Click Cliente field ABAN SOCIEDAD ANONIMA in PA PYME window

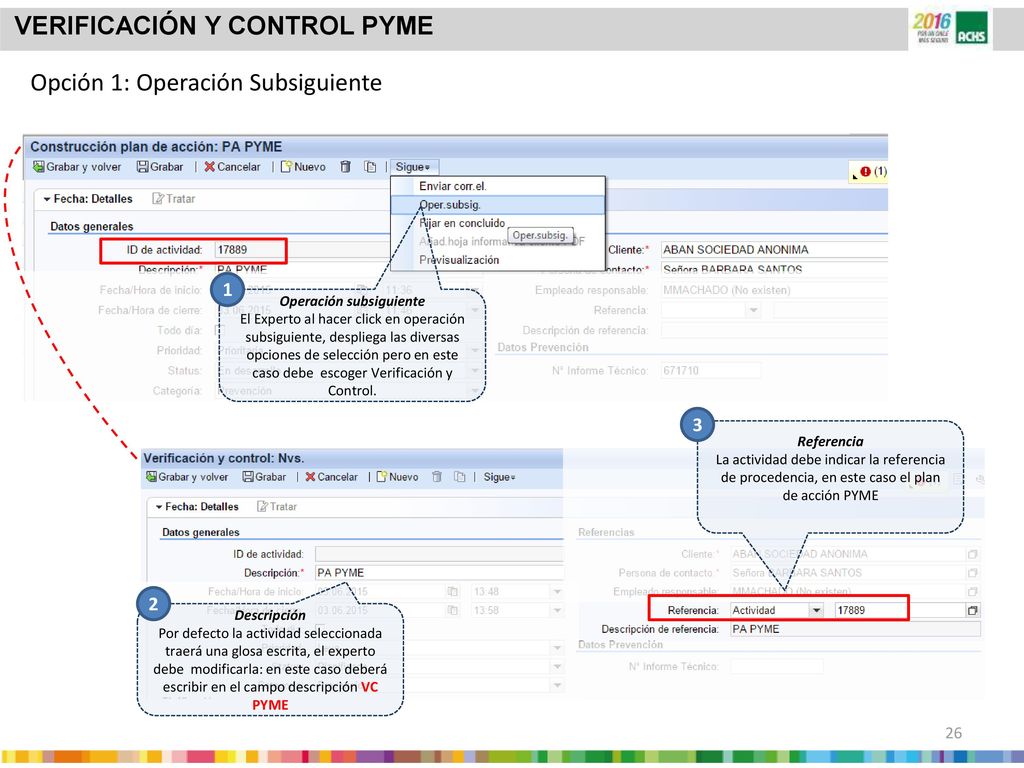tap(774, 249)
